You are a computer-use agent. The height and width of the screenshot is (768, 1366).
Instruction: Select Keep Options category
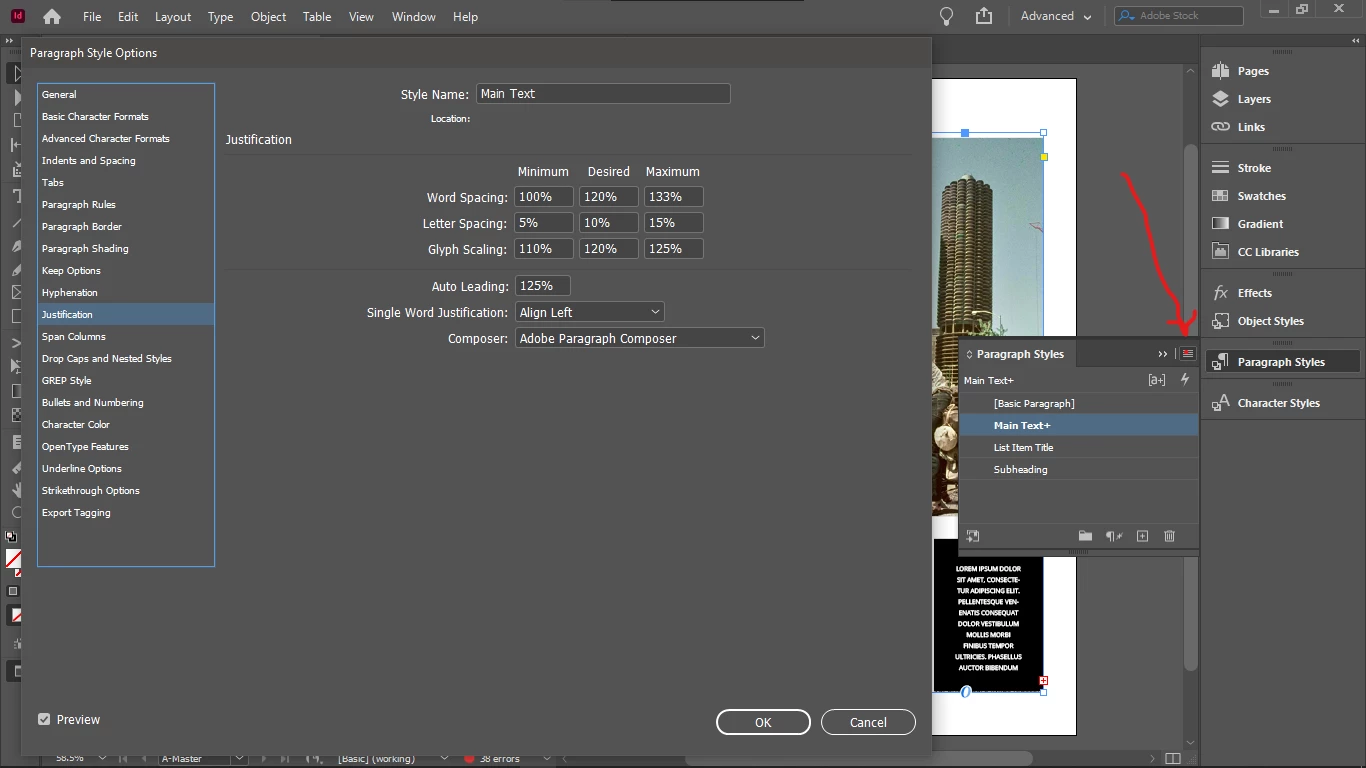(x=126, y=270)
